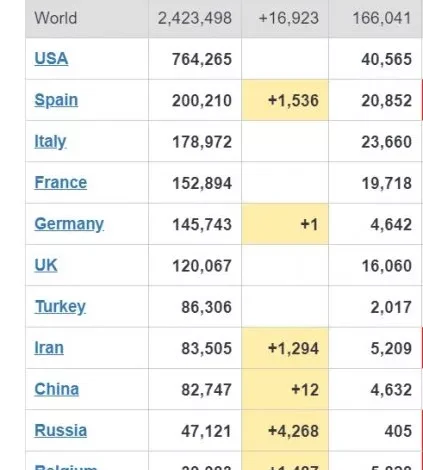Open the France country link
The width and height of the screenshot is (423, 470).
tap(61, 183)
